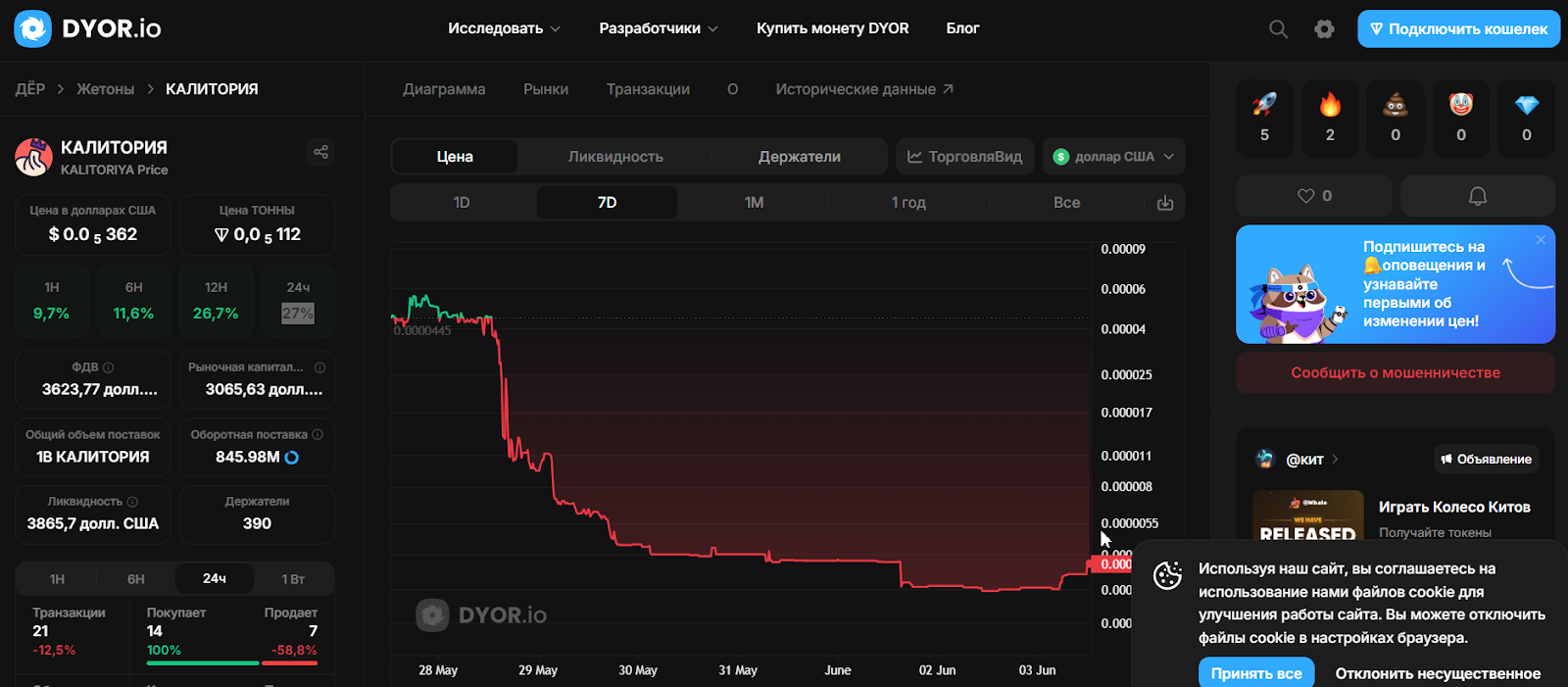Click the heart favorites button
The image size is (1568, 687).
coord(1313,196)
